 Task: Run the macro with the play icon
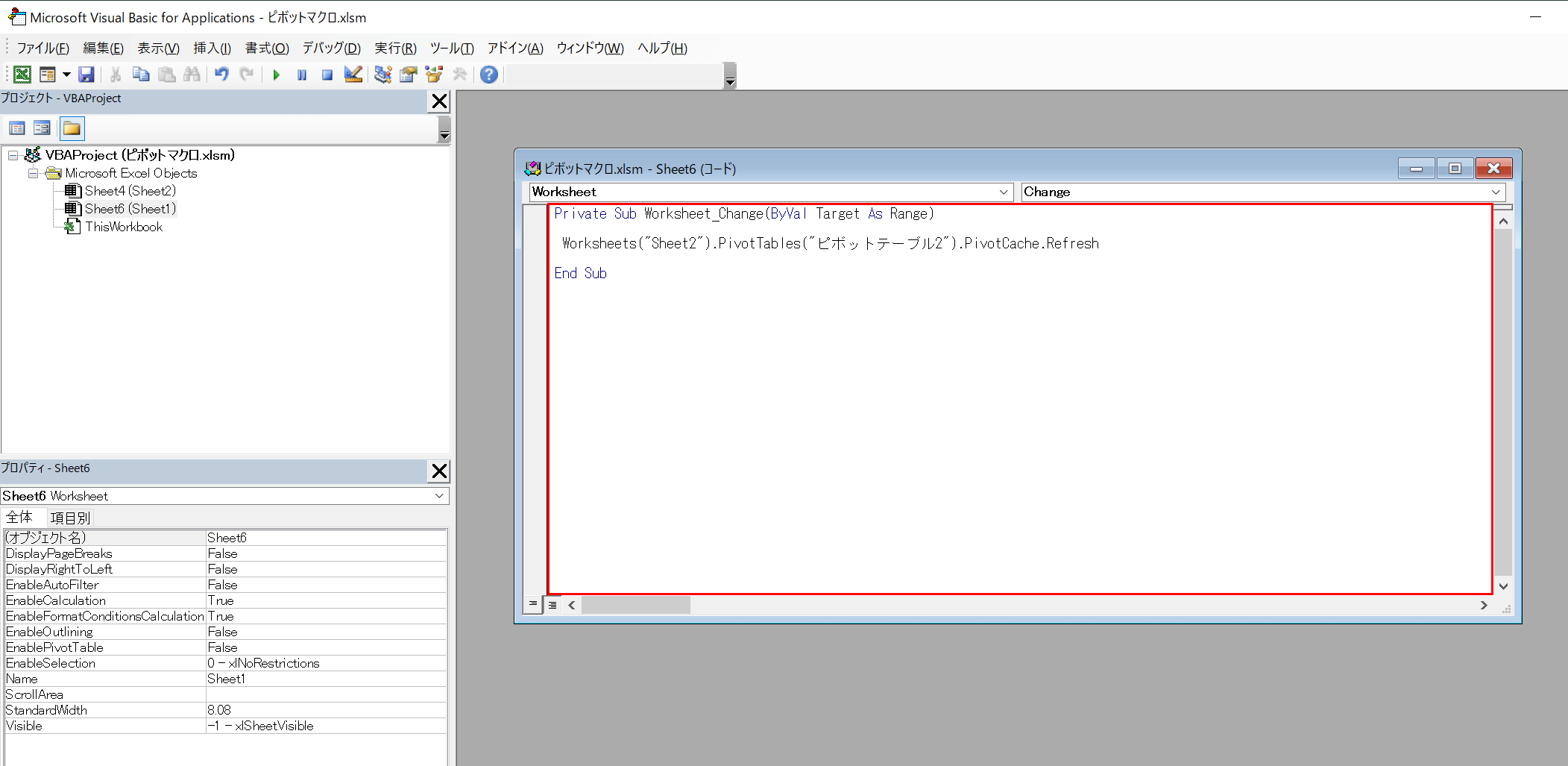tap(277, 75)
